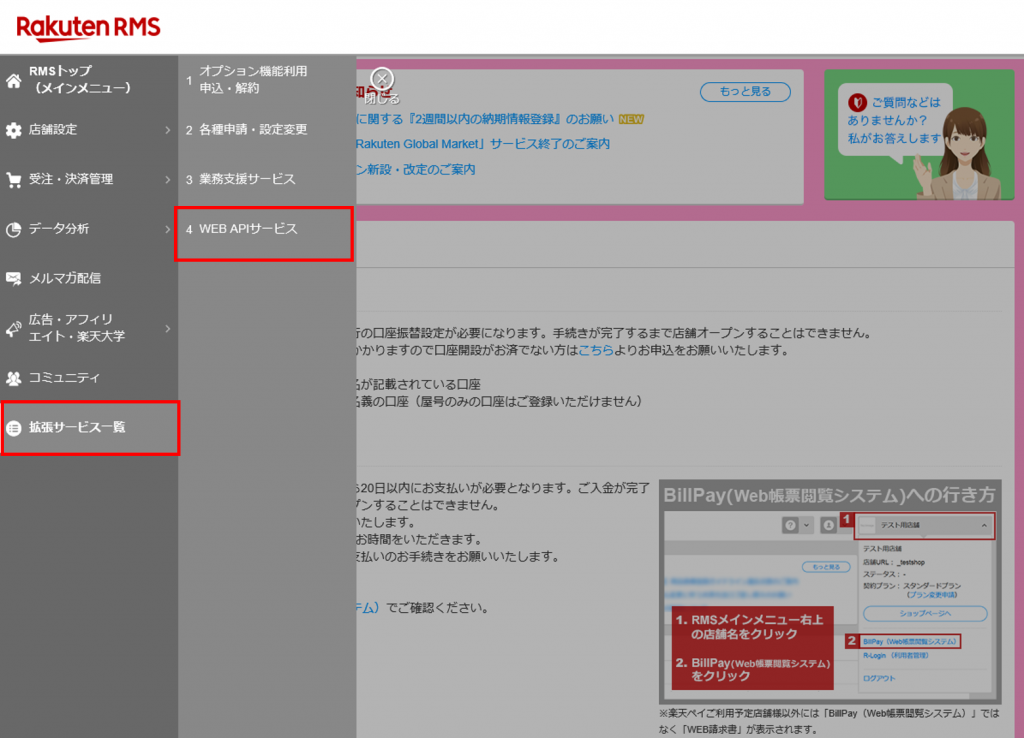Click the もっと見る button
Viewport: 1024px width, 738px height.
pos(745,92)
